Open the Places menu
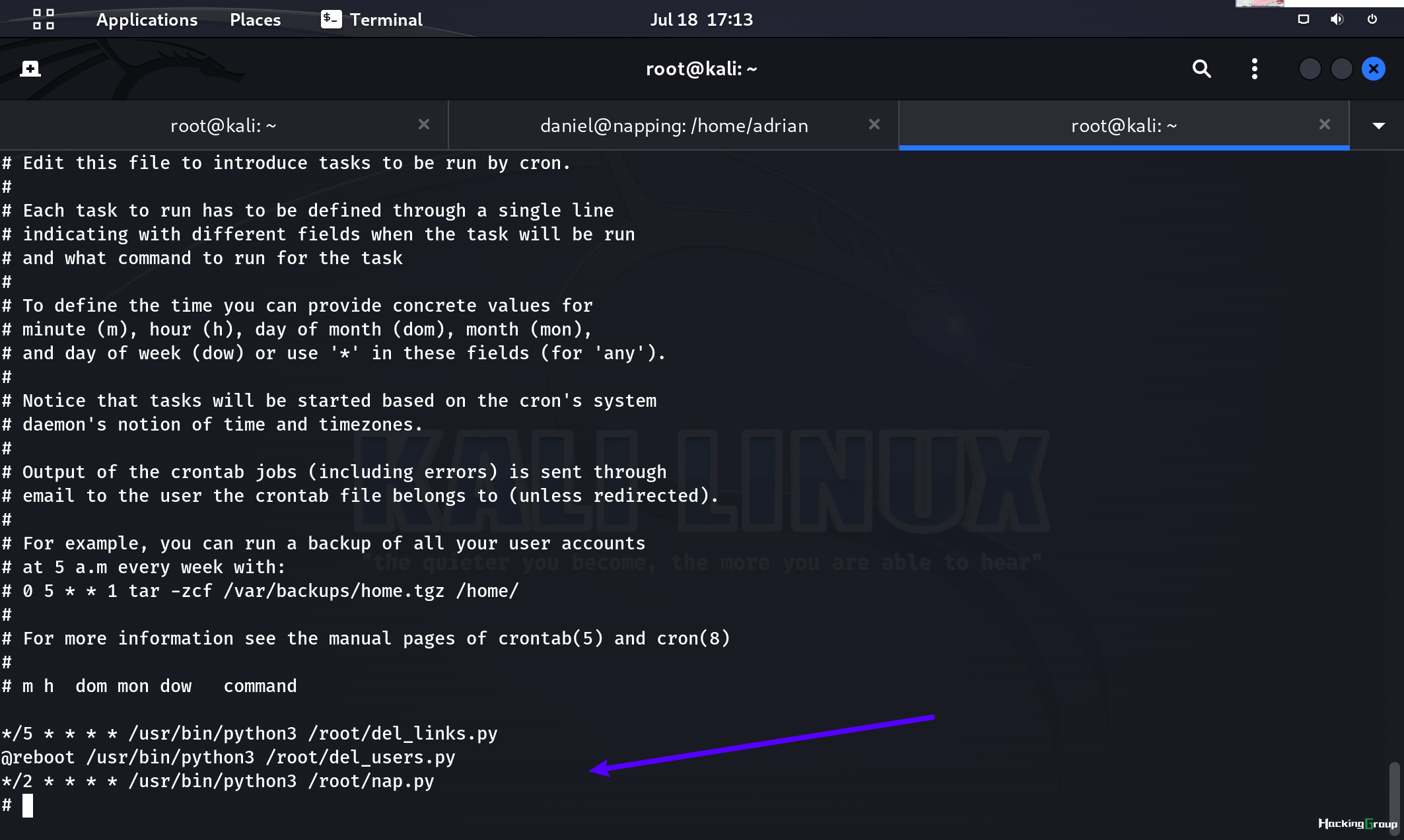Viewport: 1404px width, 840px height. click(x=255, y=20)
